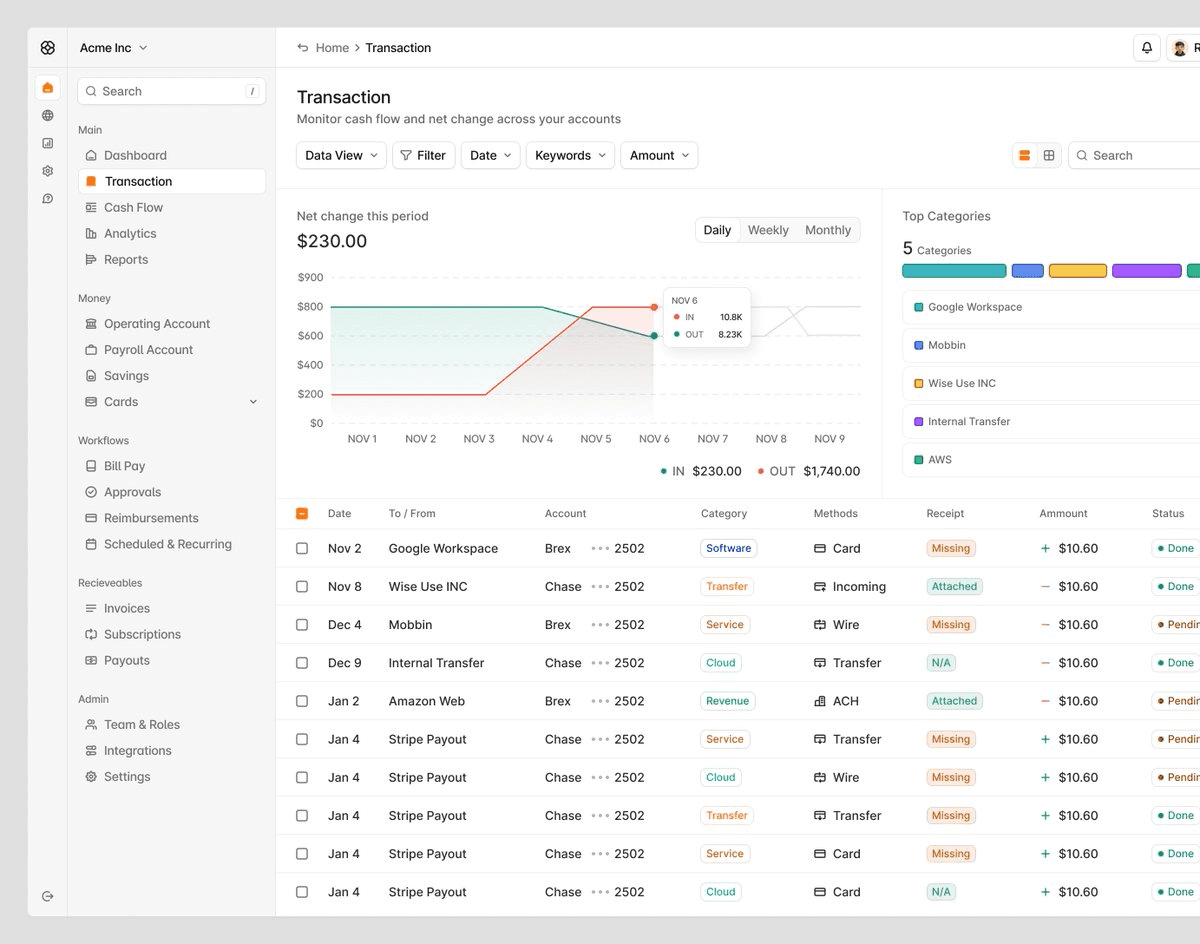The width and height of the screenshot is (1200, 944).
Task: Check the Dec 4 Mobbin row
Action: click(302, 625)
